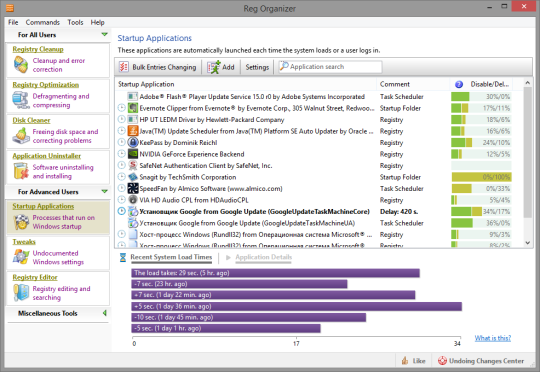This screenshot has height=372, width=540.
Task: Click the Tweaks tools icon
Action: coord(21,257)
